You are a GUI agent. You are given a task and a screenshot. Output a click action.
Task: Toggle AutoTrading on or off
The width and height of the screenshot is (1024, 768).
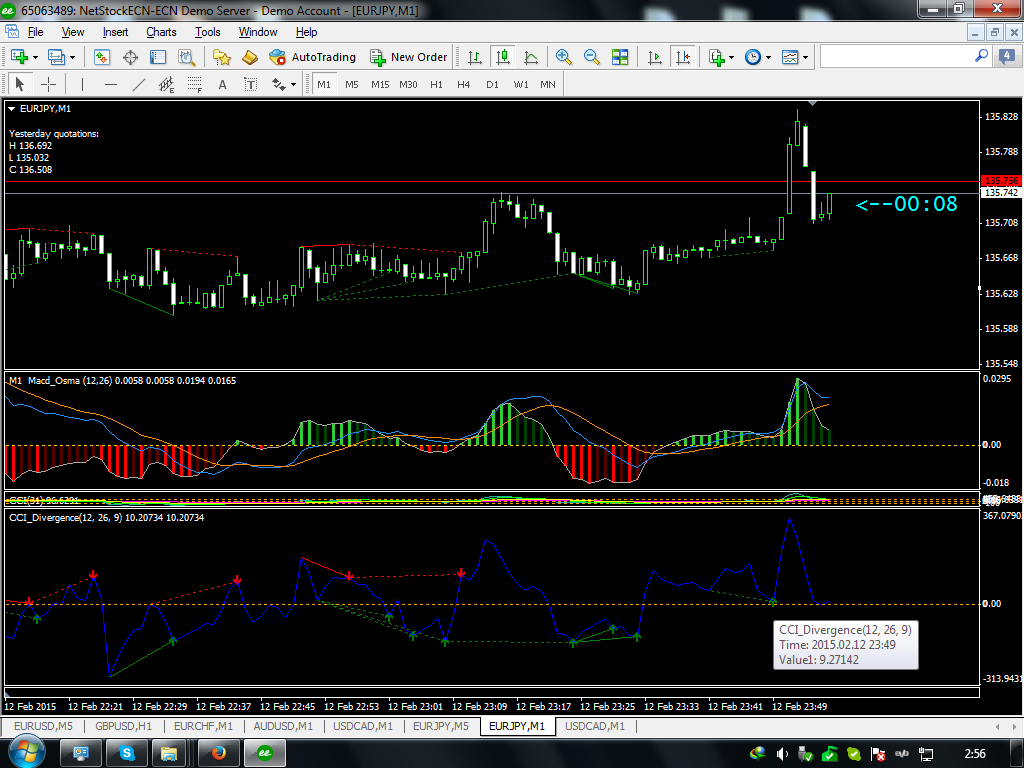click(x=312, y=57)
